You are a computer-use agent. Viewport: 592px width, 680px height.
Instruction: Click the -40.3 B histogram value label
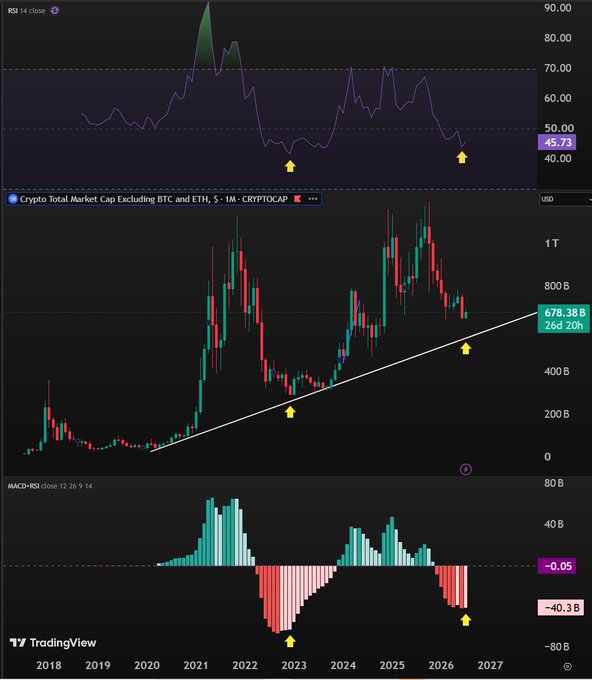click(x=561, y=608)
